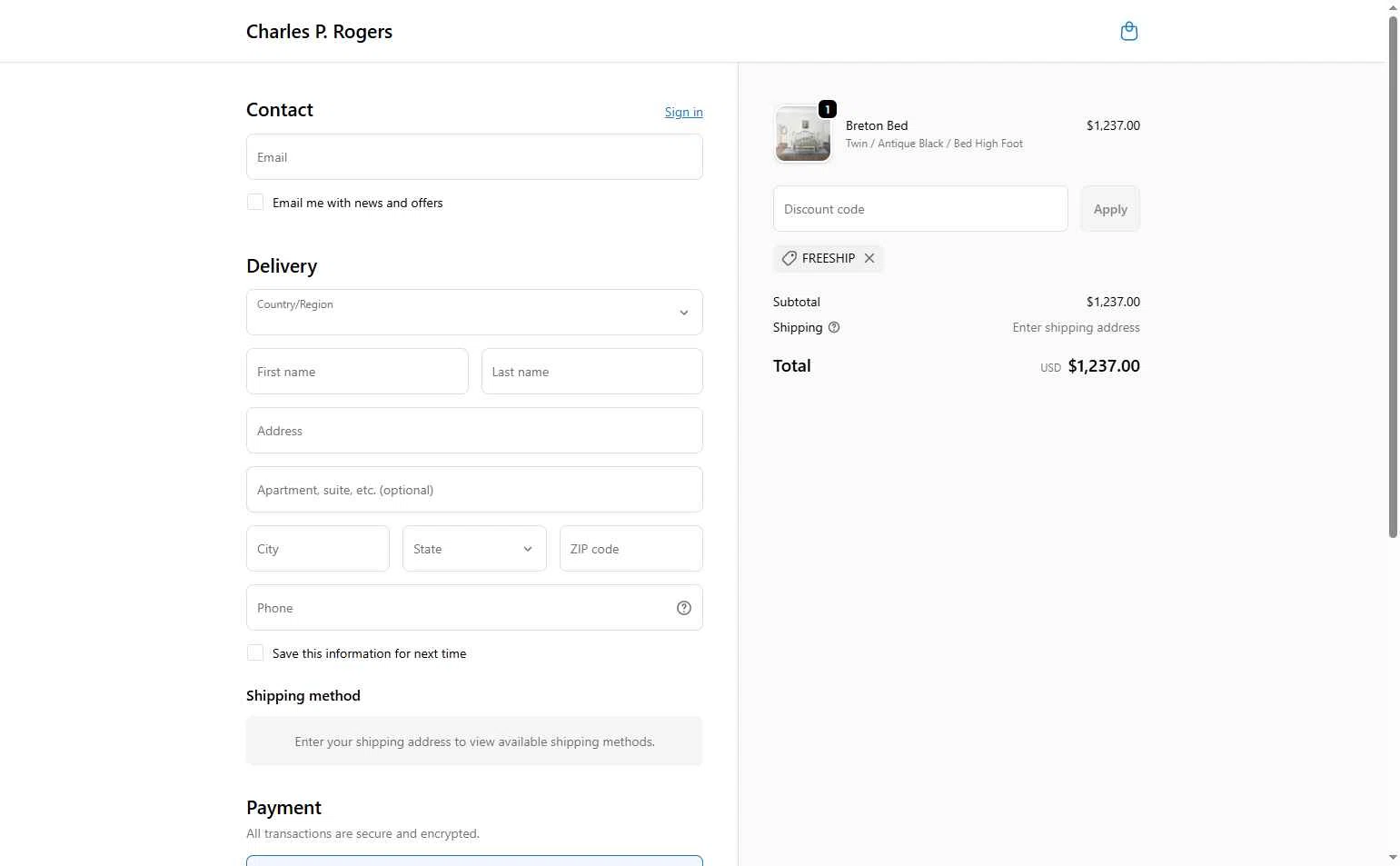Click the phone field help icon
The height and width of the screenshot is (866, 1400).
click(684, 608)
